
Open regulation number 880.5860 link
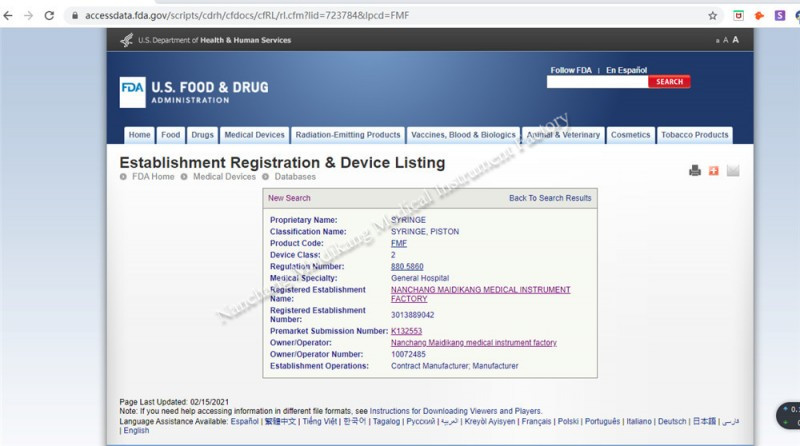coord(407,266)
